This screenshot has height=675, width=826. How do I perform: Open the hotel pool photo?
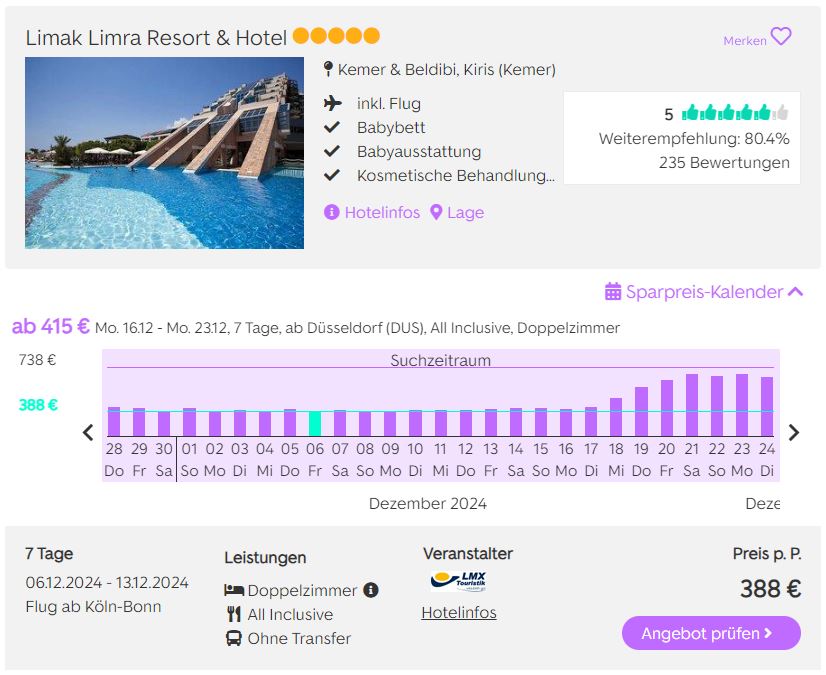(x=164, y=153)
